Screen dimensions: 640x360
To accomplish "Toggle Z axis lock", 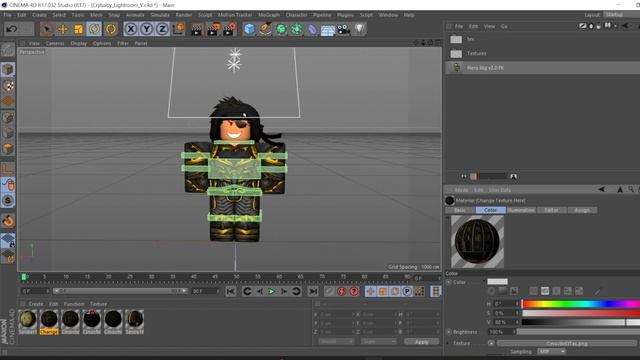I will tap(162, 29).
